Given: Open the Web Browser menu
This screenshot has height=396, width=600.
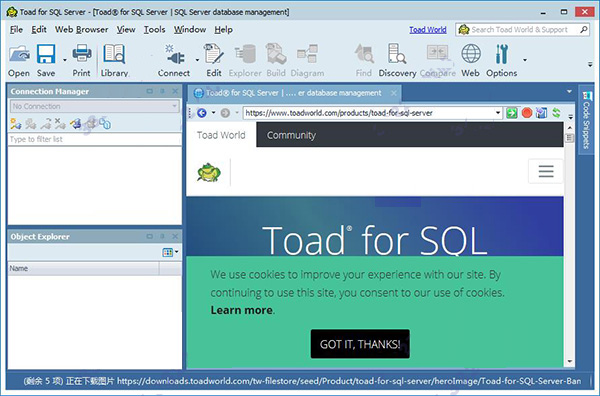Looking at the screenshot, I should (x=82, y=29).
